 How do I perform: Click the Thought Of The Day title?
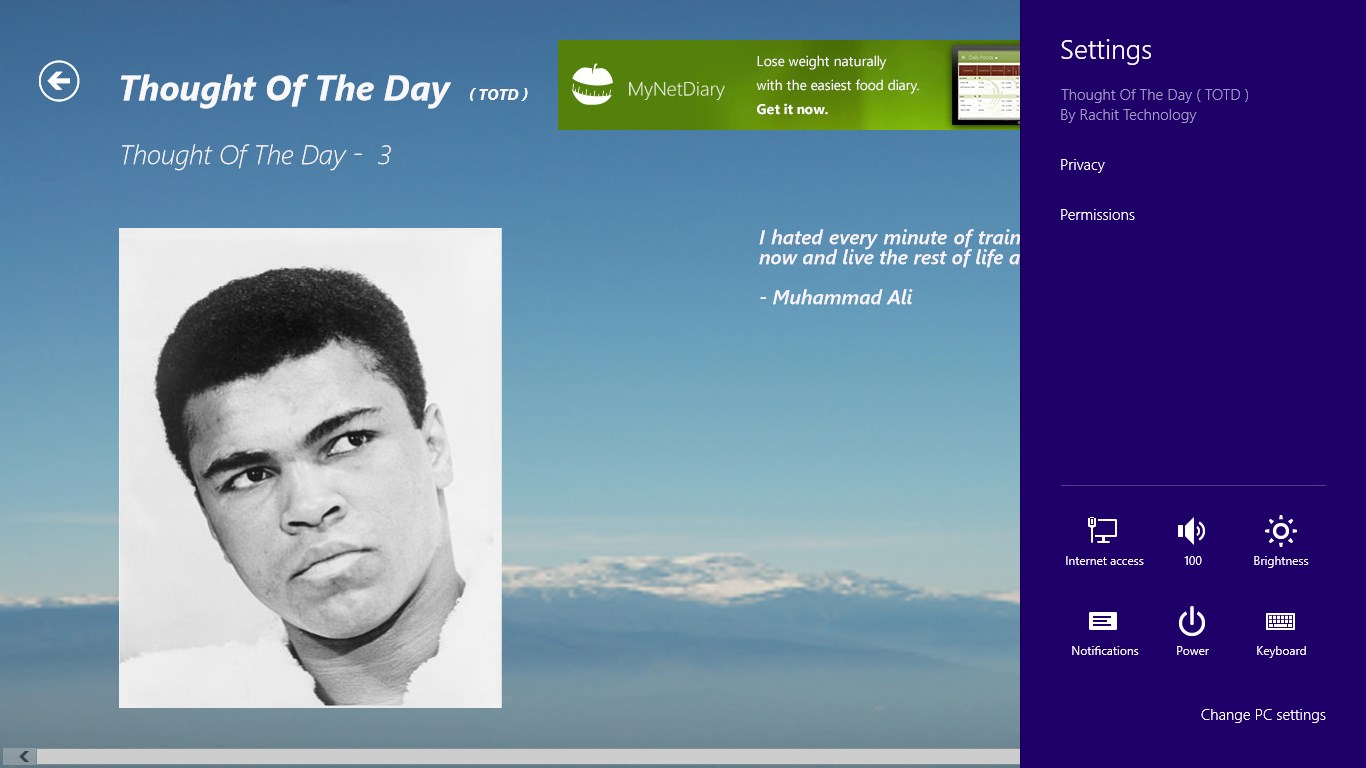coord(285,89)
